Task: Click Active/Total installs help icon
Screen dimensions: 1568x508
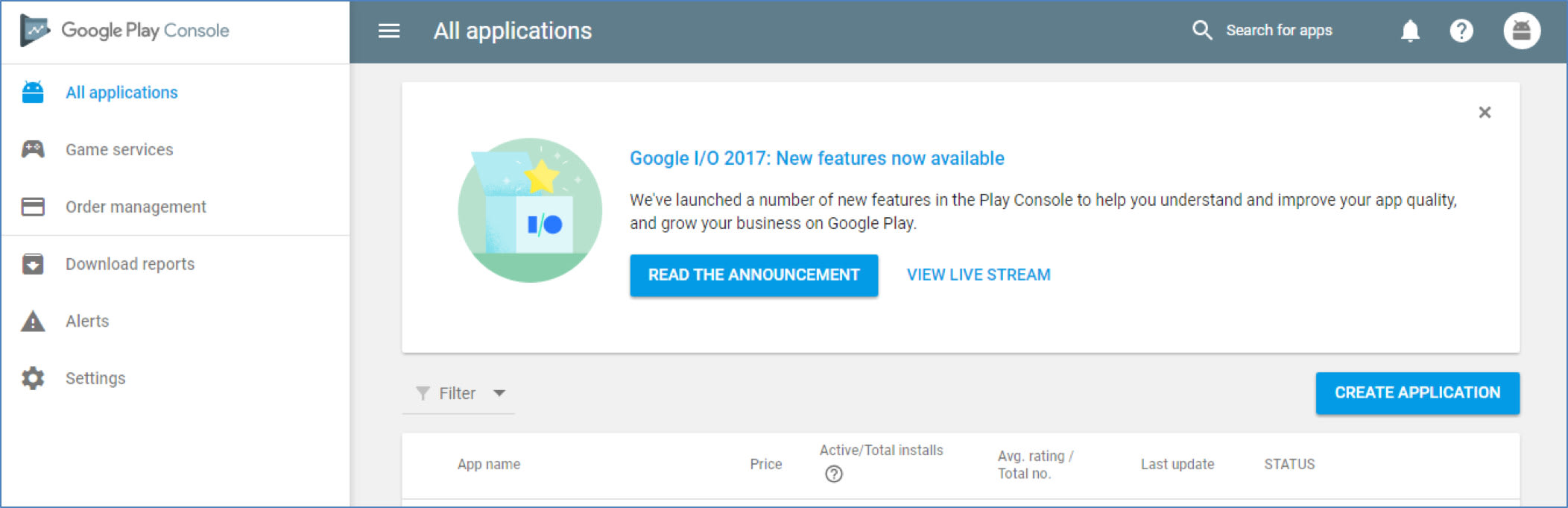Action: point(834,474)
